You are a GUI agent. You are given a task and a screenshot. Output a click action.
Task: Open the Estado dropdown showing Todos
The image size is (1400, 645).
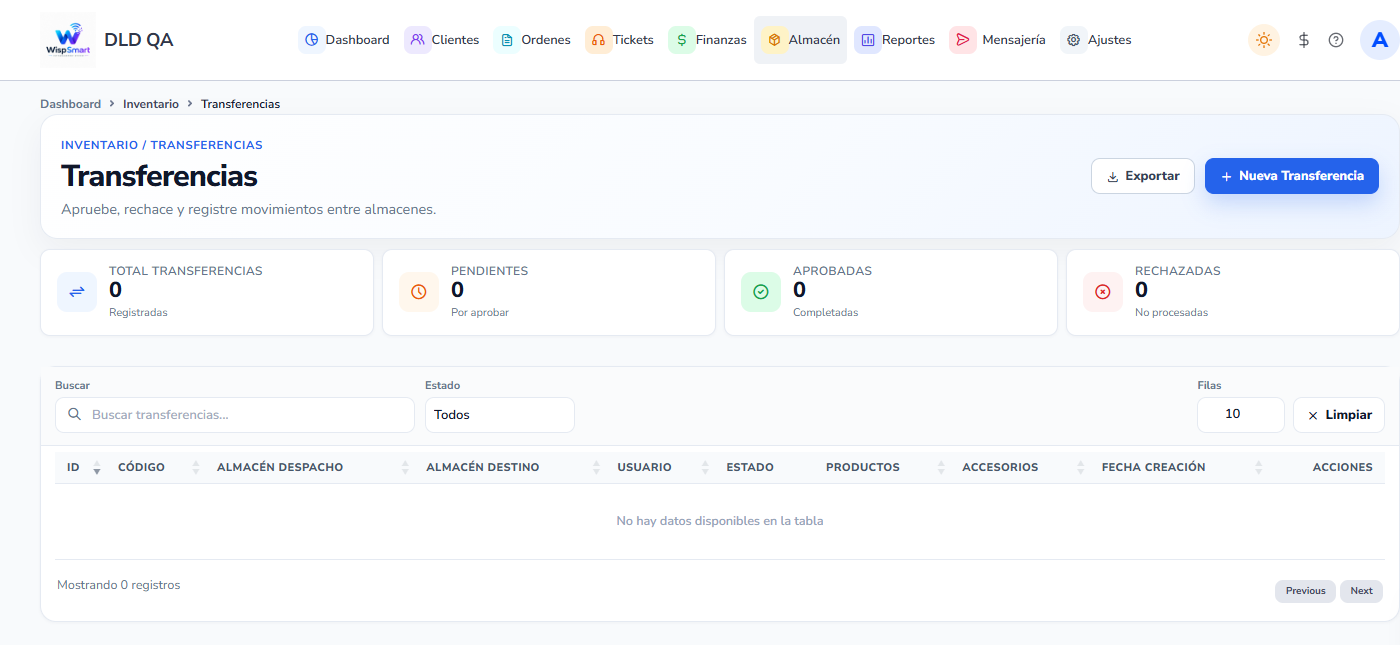[500, 415]
